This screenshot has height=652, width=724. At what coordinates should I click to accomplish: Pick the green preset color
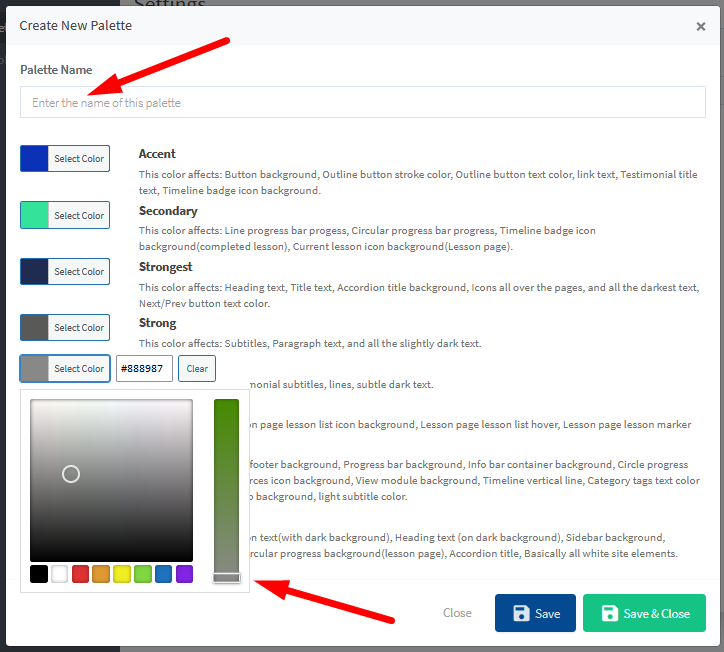tap(143, 574)
